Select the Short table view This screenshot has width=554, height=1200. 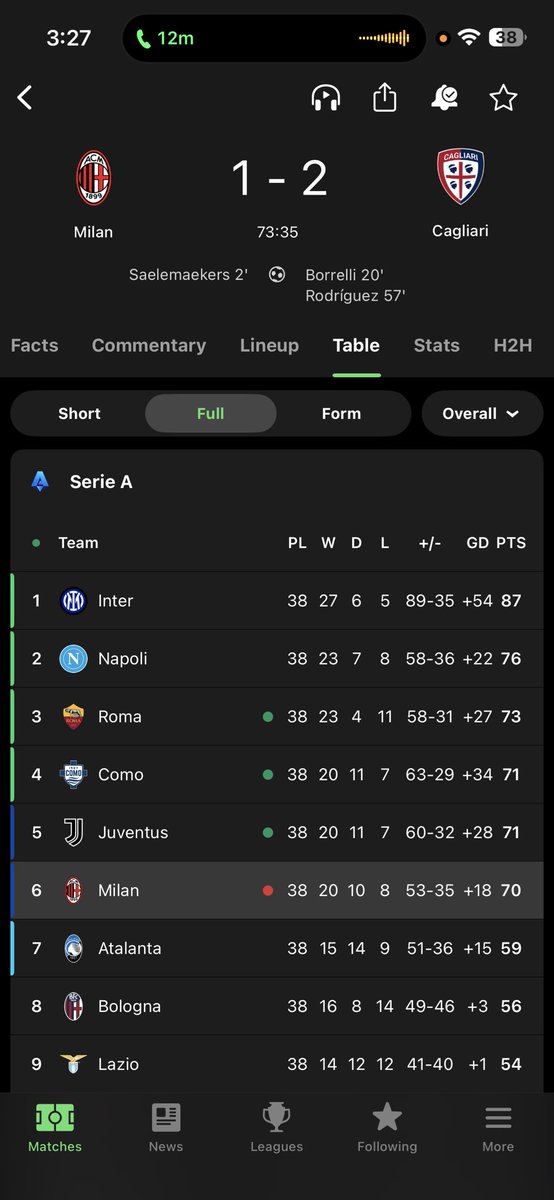pyautogui.click(x=79, y=413)
